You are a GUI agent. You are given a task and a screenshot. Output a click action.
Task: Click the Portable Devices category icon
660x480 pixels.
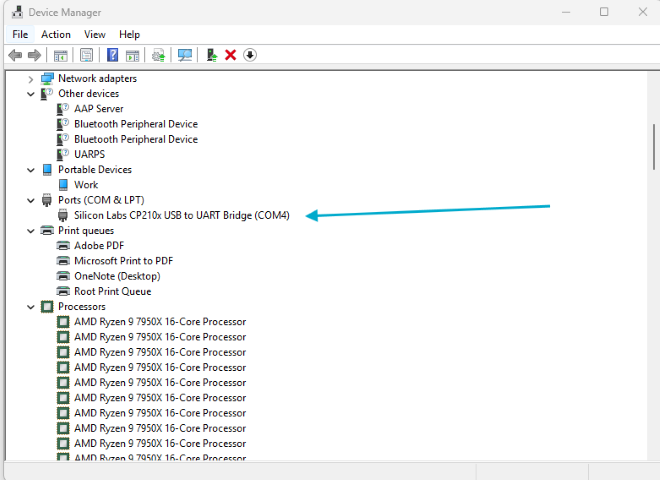click(47, 170)
